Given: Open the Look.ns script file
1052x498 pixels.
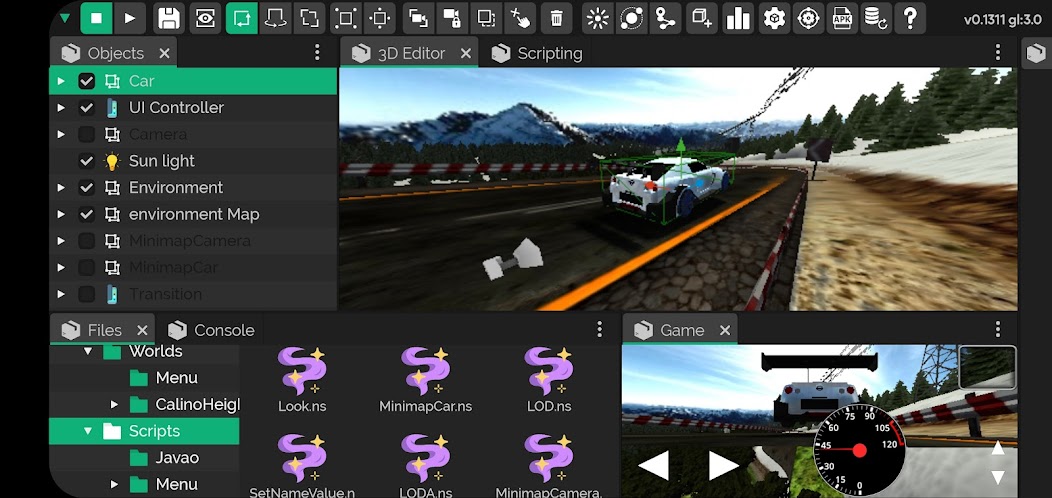Looking at the screenshot, I should click(x=302, y=380).
